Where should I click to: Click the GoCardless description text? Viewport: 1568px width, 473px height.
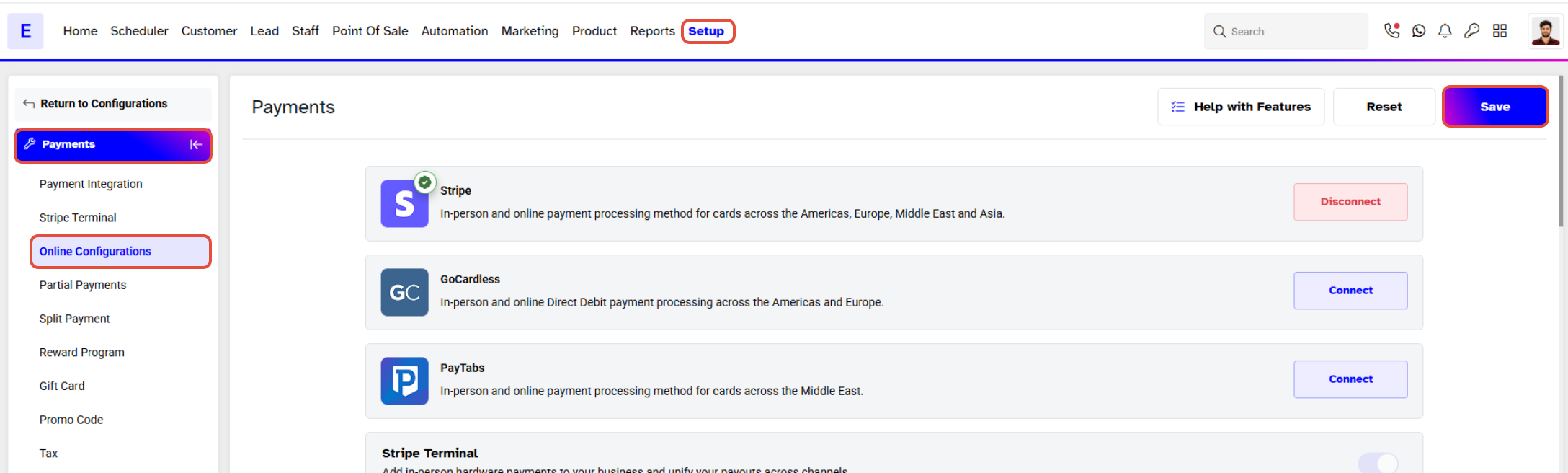click(662, 302)
